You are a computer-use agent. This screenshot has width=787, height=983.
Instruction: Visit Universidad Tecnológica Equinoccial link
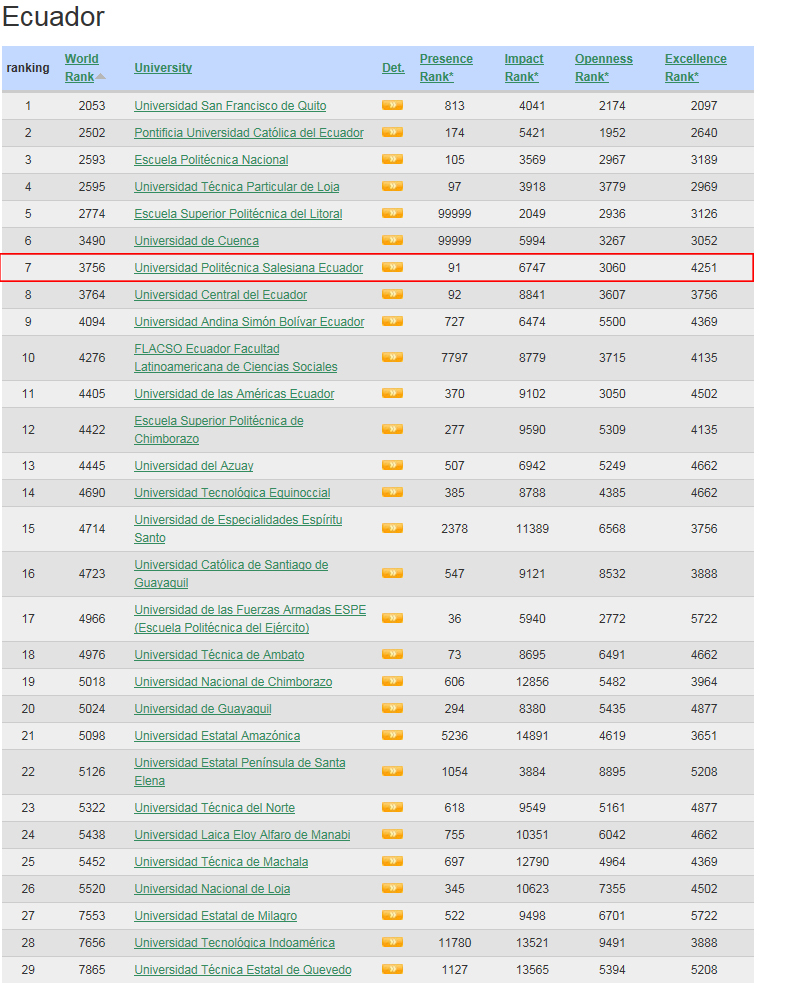coord(232,493)
